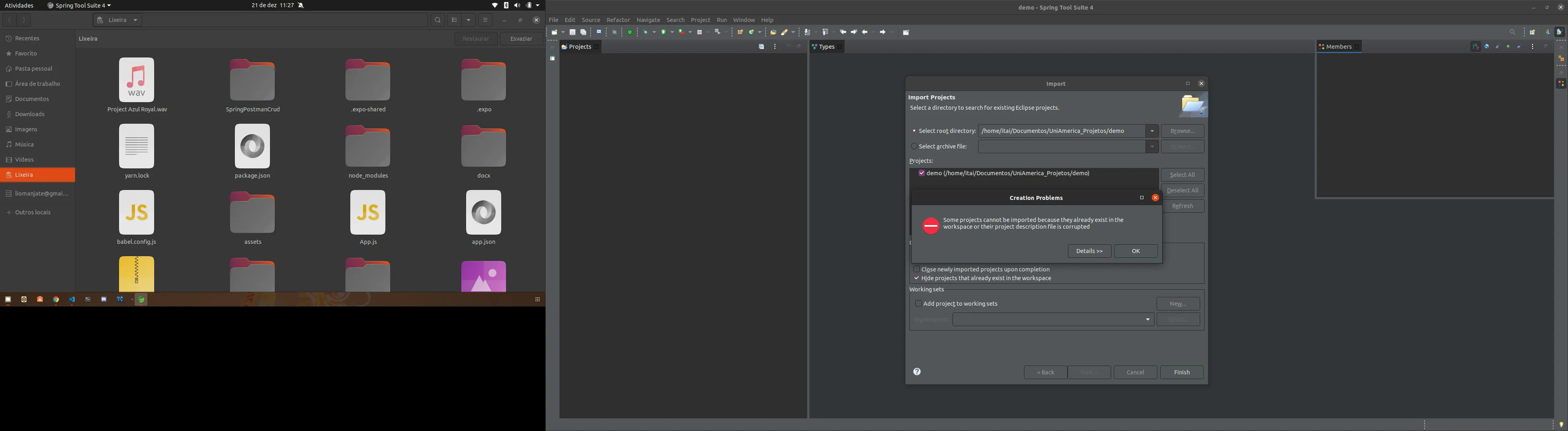Check Add project to working sets
Image resolution: width=1568 pixels, height=431 pixels.
[x=919, y=303]
